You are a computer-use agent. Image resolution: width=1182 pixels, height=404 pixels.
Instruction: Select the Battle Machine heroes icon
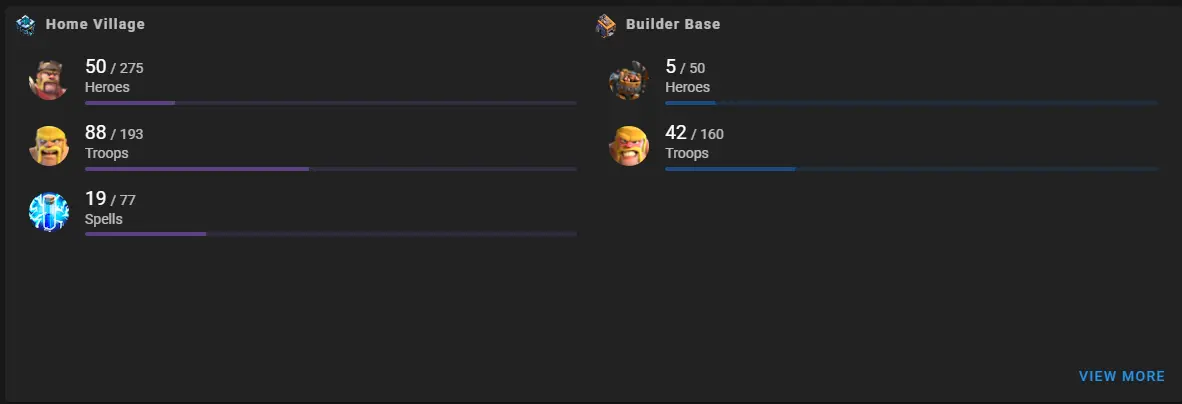[629, 80]
